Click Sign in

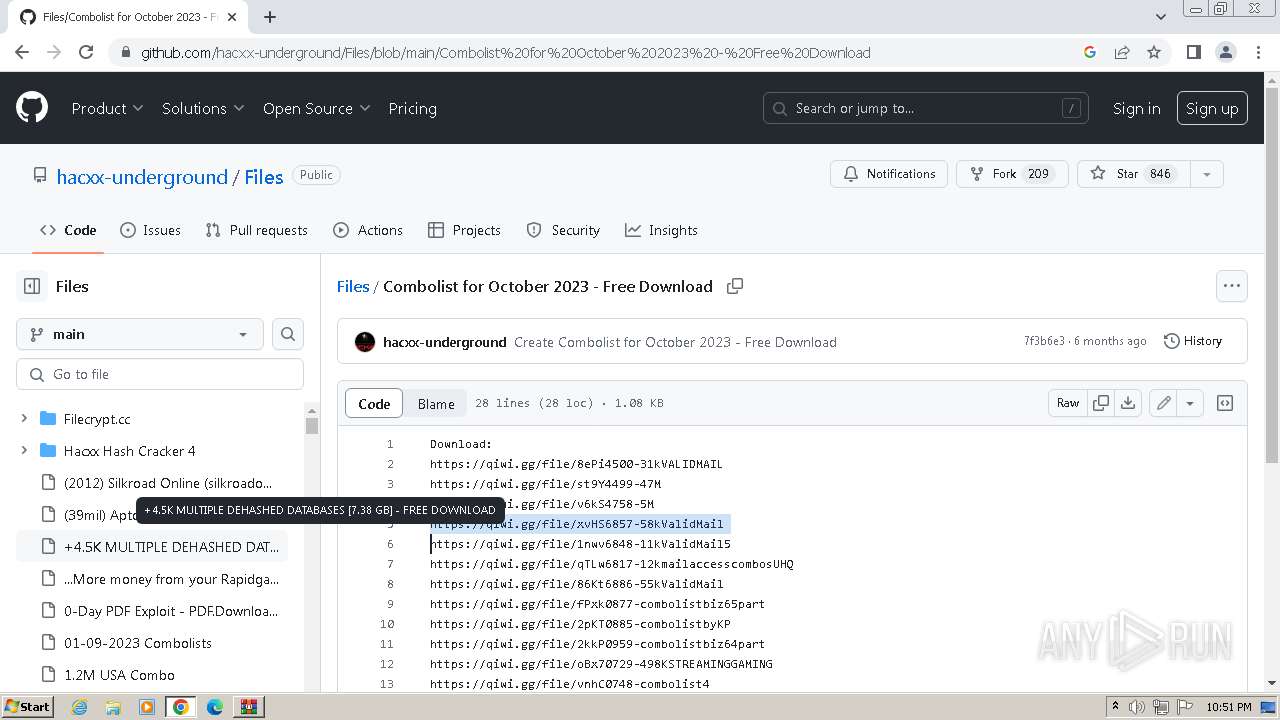tap(1137, 108)
